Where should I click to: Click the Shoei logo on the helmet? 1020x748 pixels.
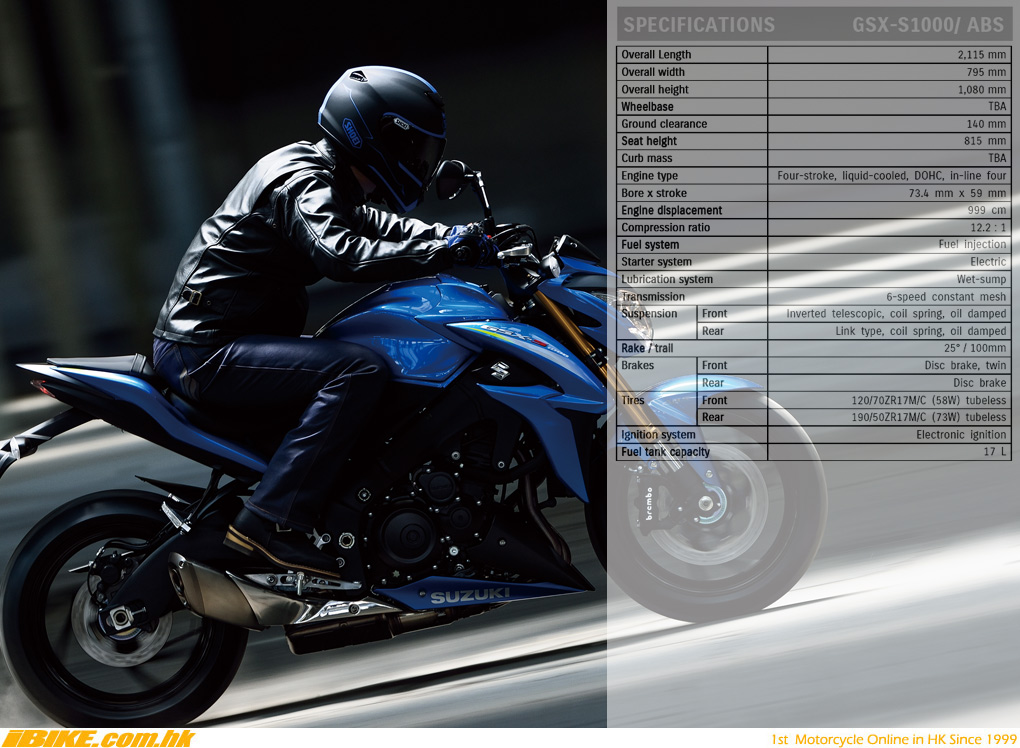coord(352,133)
